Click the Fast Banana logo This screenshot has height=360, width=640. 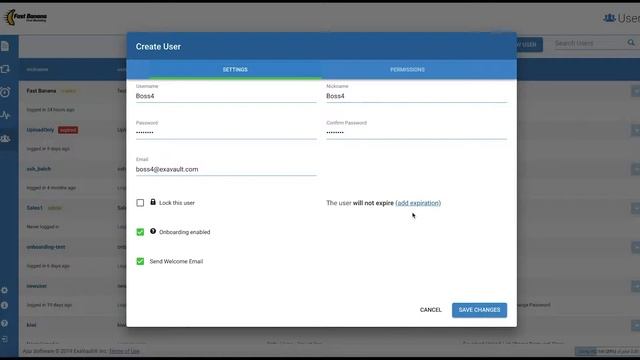click(x=25, y=17)
